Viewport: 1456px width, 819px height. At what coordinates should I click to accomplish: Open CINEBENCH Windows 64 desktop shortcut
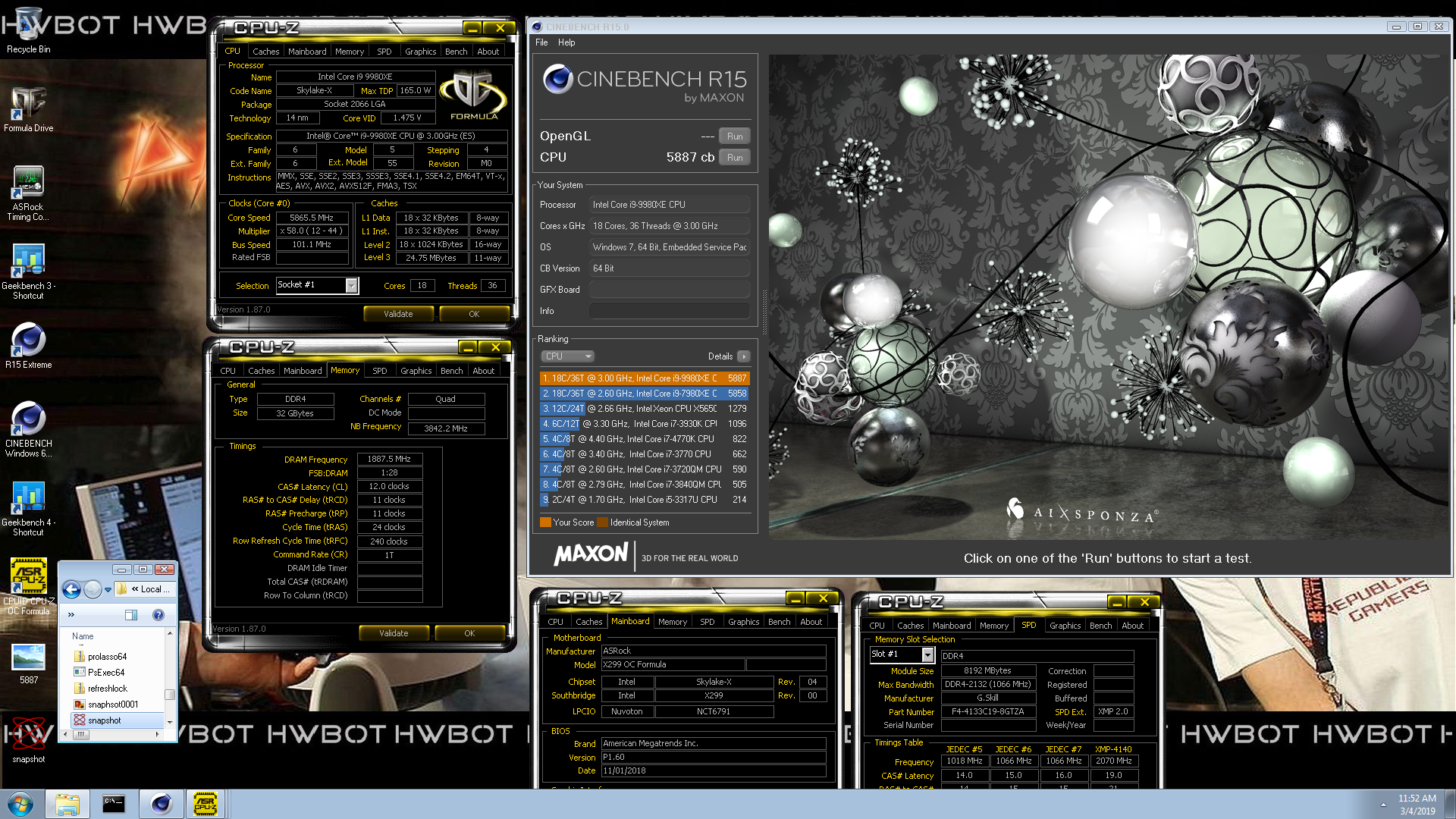click(x=28, y=430)
